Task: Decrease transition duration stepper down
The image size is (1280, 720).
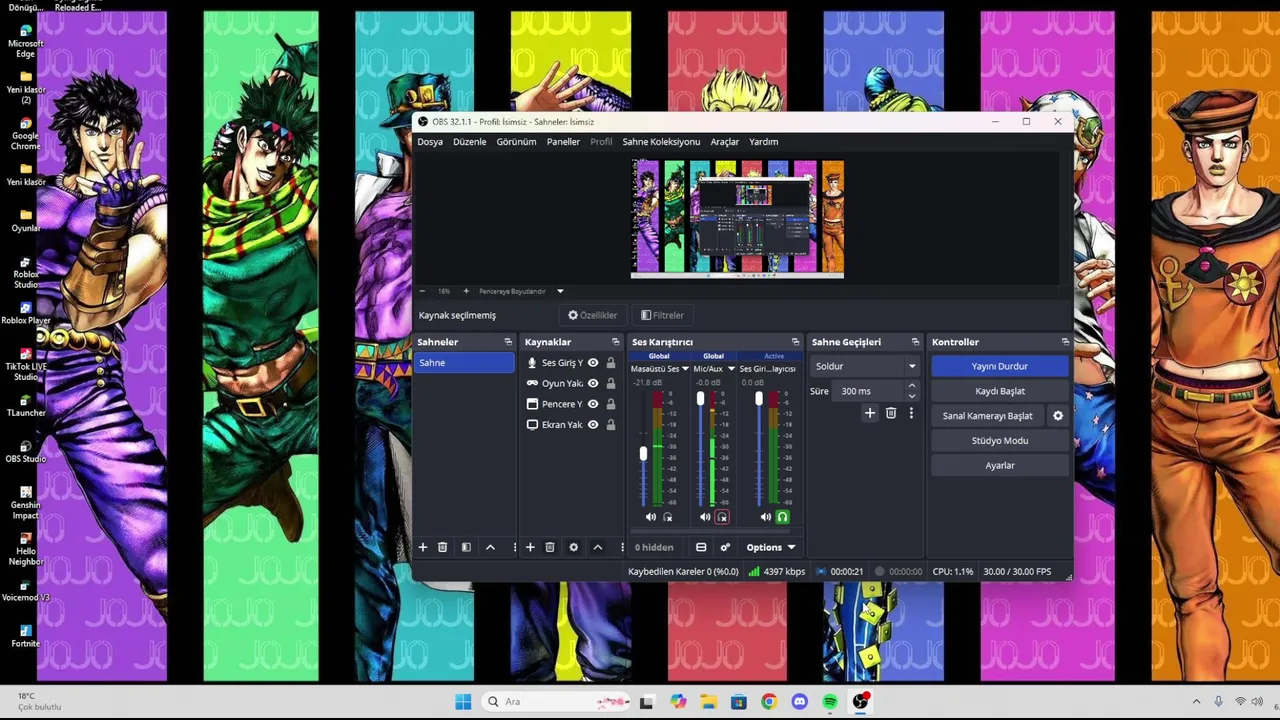Action: (x=911, y=396)
